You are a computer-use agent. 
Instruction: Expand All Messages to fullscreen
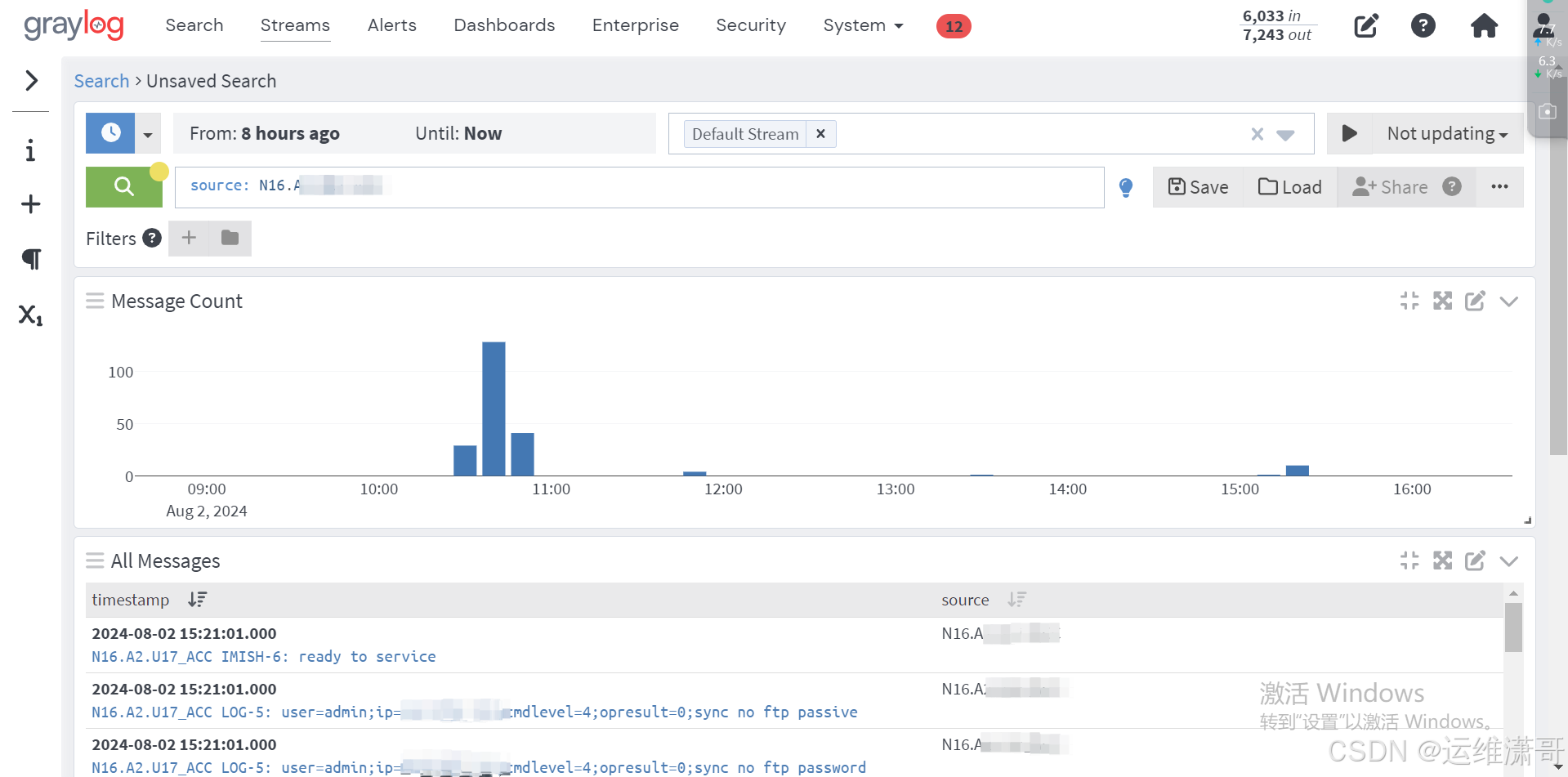[1442, 560]
